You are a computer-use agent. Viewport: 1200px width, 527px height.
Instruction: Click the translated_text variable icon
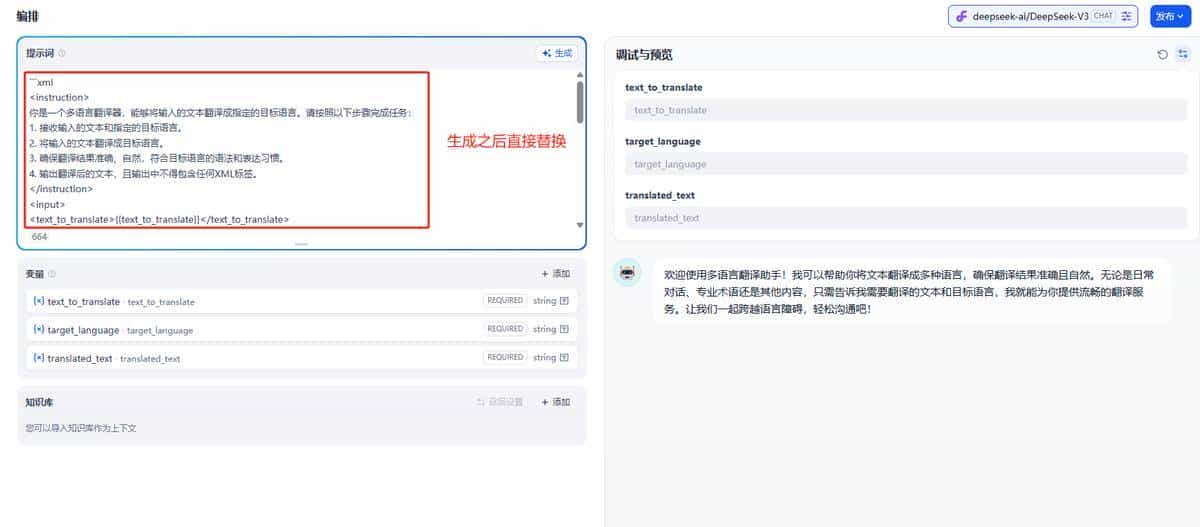(x=38, y=357)
